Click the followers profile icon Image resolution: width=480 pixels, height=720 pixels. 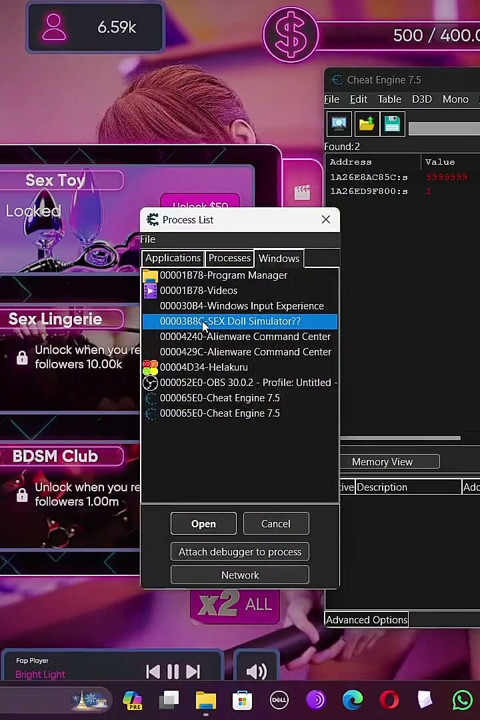[54, 27]
